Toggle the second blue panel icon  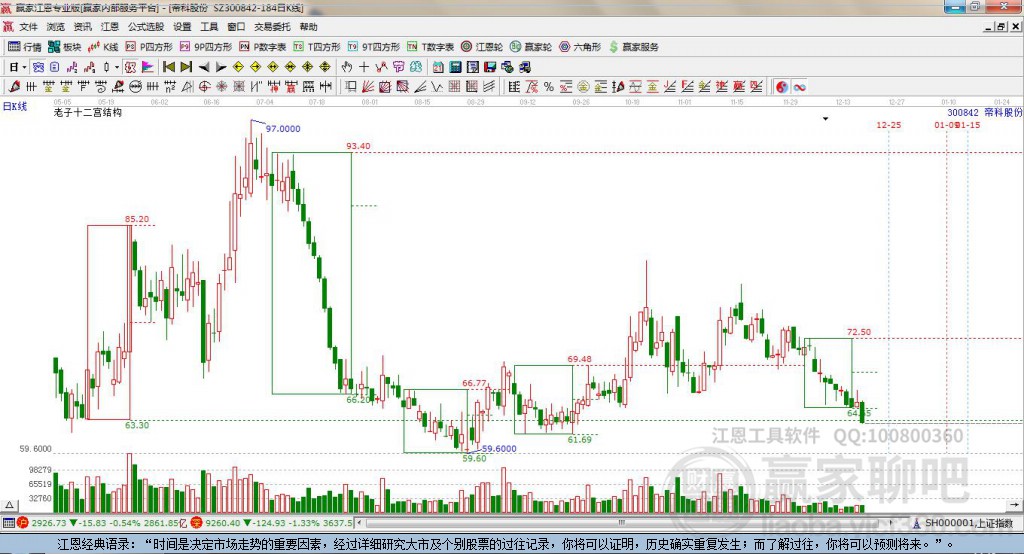[55, 67]
